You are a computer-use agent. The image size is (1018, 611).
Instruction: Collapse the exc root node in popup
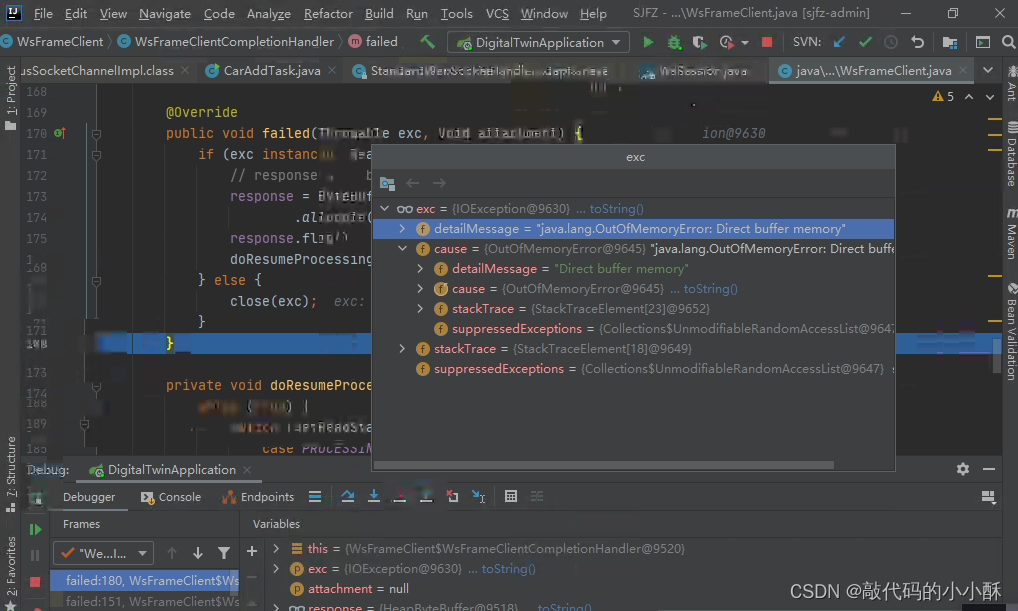(384, 208)
